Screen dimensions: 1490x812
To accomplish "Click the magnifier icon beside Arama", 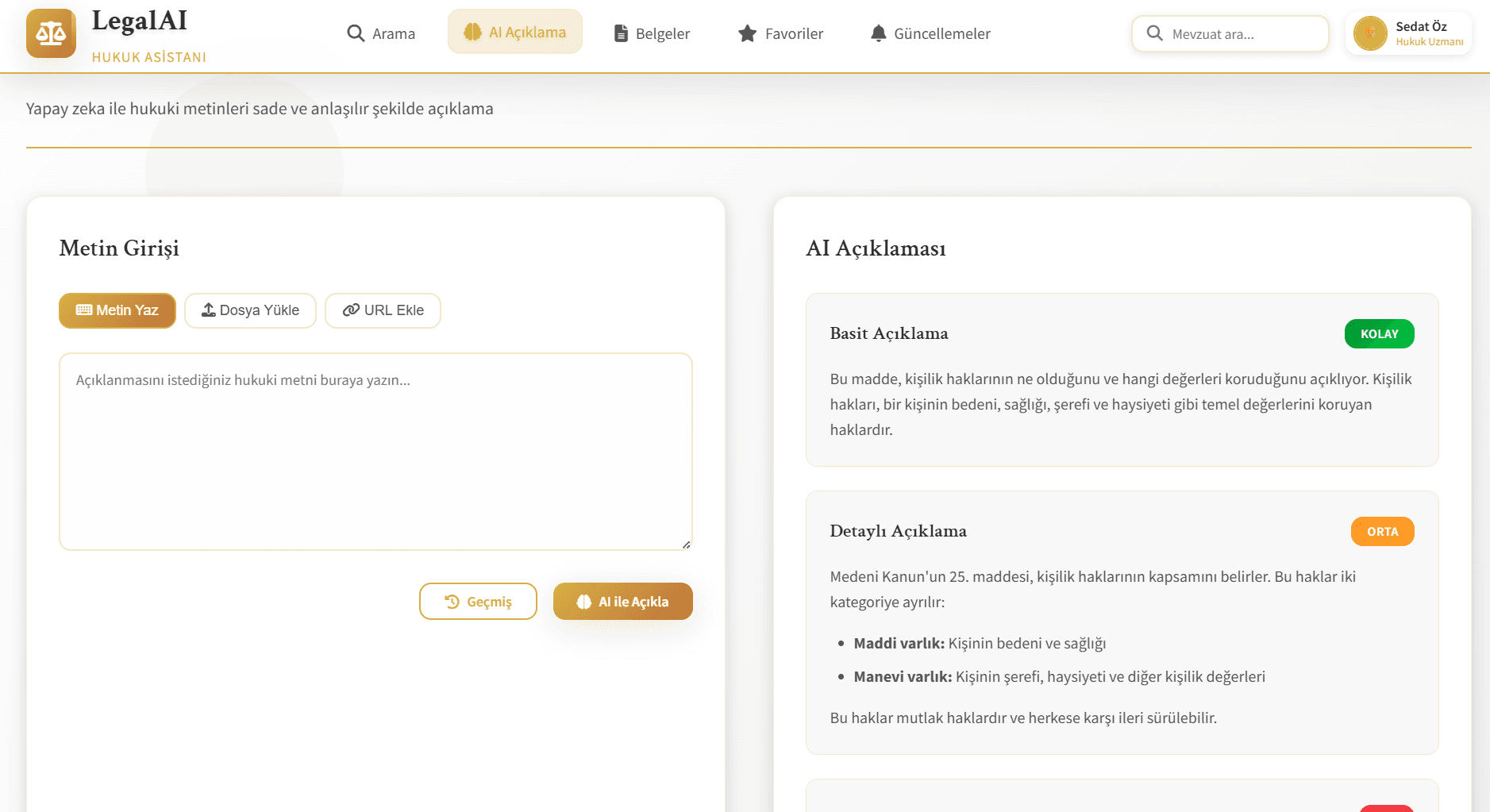I will click(x=355, y=33).
